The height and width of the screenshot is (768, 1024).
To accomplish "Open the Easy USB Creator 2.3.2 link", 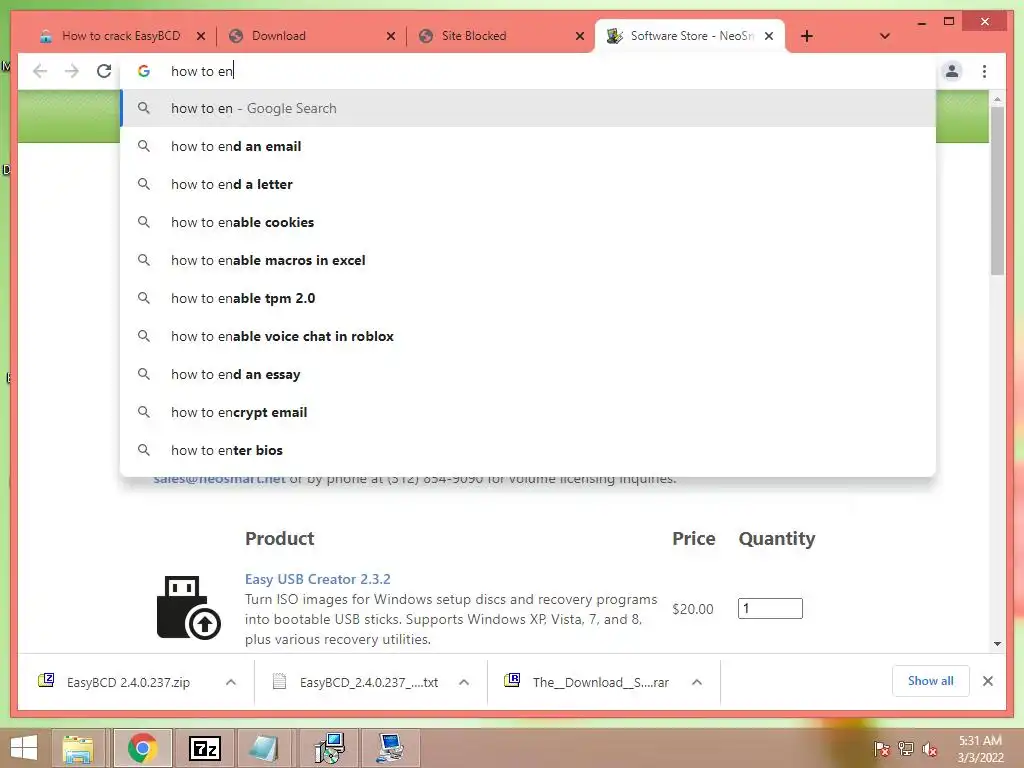I will pyautogui.click(x=317, y=579).
